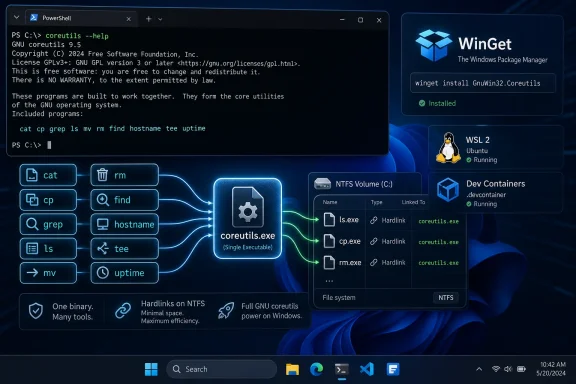Select the hostname monitor tile
Image resolution: width=576 pixels, height=384 pixels.
[x=125, y=224]
